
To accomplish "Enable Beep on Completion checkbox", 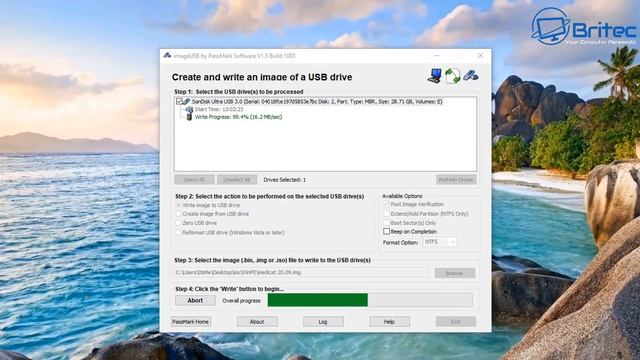I will [x=386, y=231].
